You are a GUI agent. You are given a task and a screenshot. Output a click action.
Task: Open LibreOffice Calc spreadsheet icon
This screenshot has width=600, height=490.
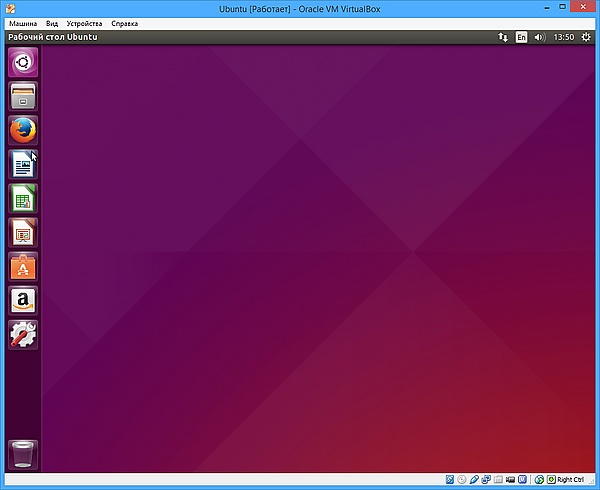coord(22,198)
